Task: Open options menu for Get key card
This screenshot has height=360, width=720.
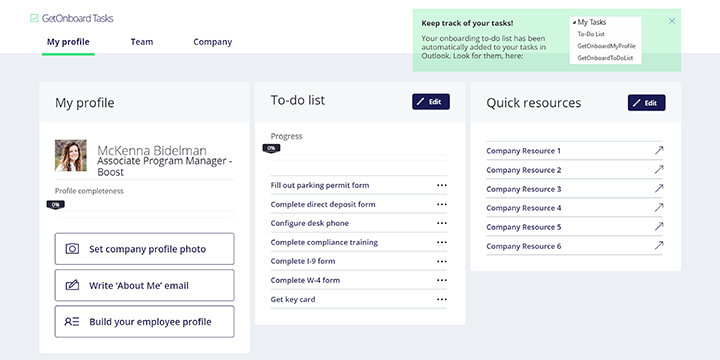Action: click(442, 299)
